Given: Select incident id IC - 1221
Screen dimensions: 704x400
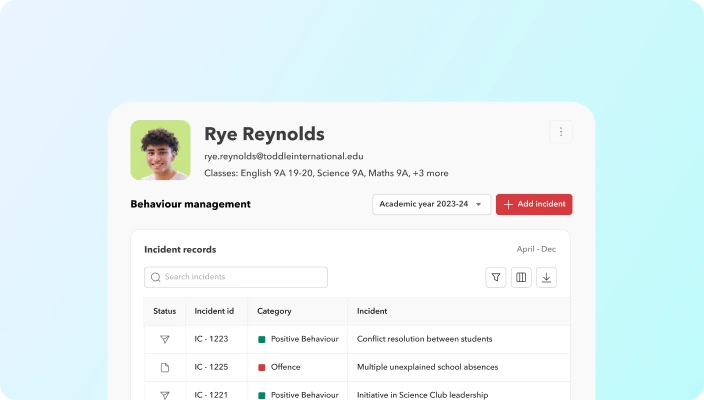Looking at the screenshot, I should pyautogui.click(x=211, y=395).
